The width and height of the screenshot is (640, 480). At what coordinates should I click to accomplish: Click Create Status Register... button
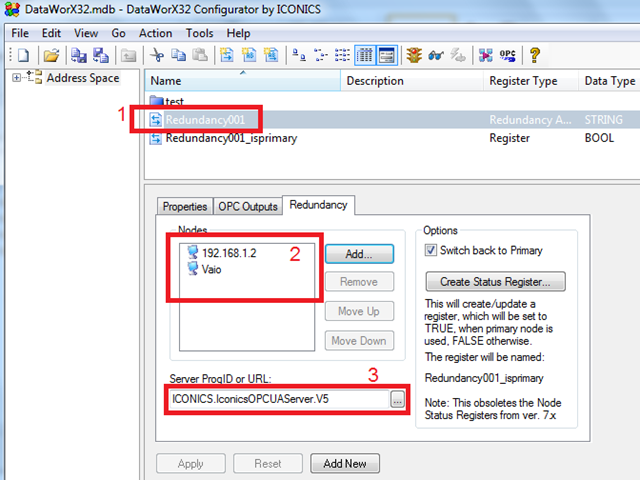[x=496, y=282]
